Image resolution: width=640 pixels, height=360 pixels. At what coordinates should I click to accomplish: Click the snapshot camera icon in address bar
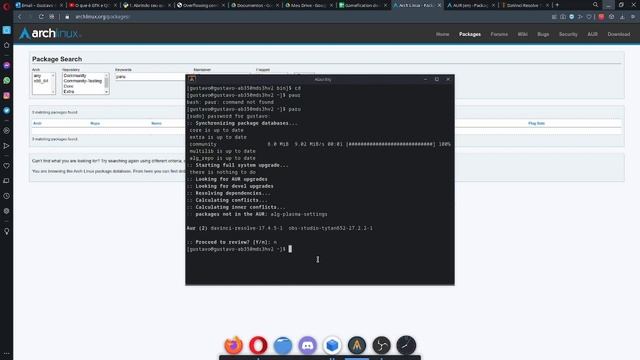[563, 17]
